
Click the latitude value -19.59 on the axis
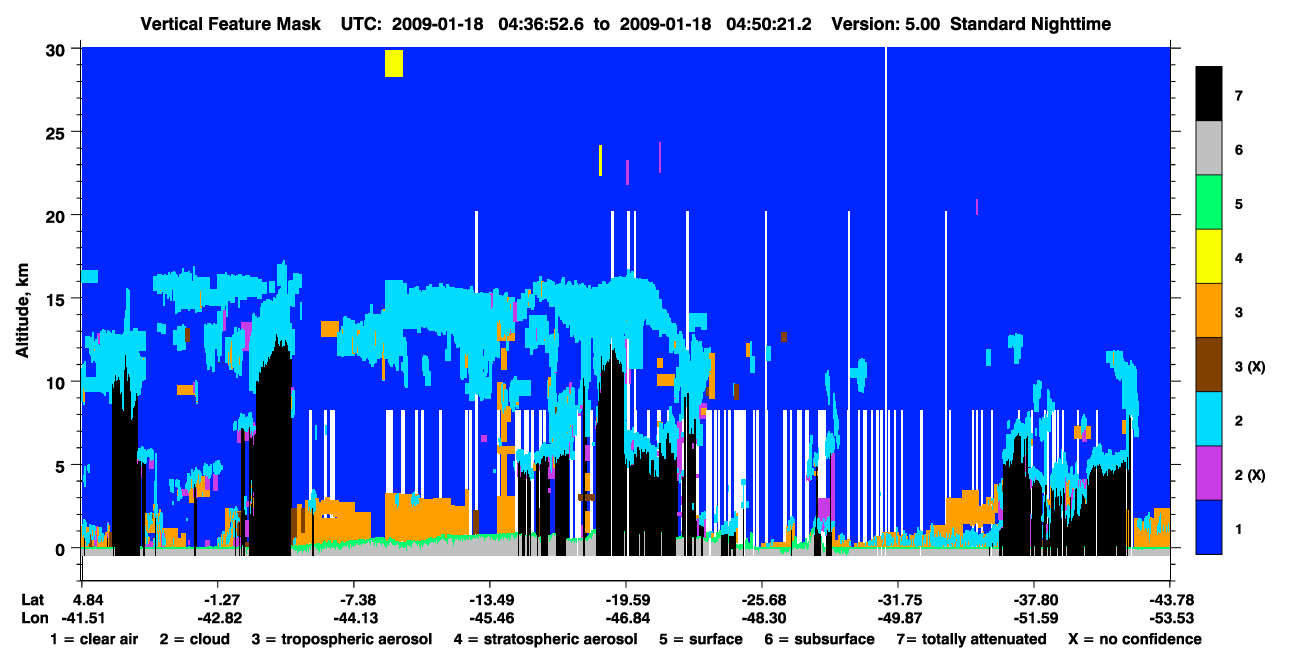pos(625,599)
